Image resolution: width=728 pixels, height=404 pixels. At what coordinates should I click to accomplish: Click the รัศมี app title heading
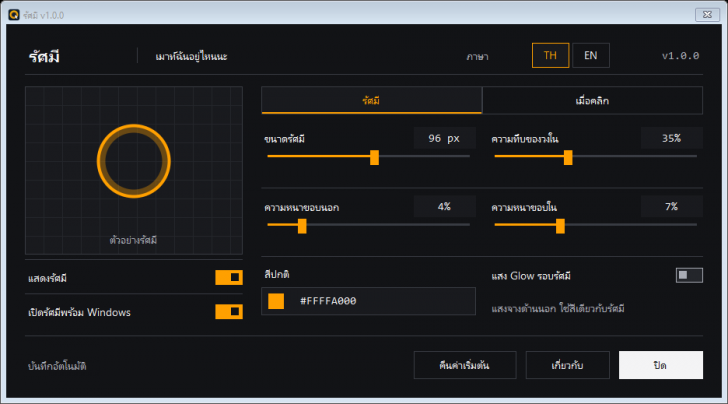pyautogui.click(x=44, y=57)
